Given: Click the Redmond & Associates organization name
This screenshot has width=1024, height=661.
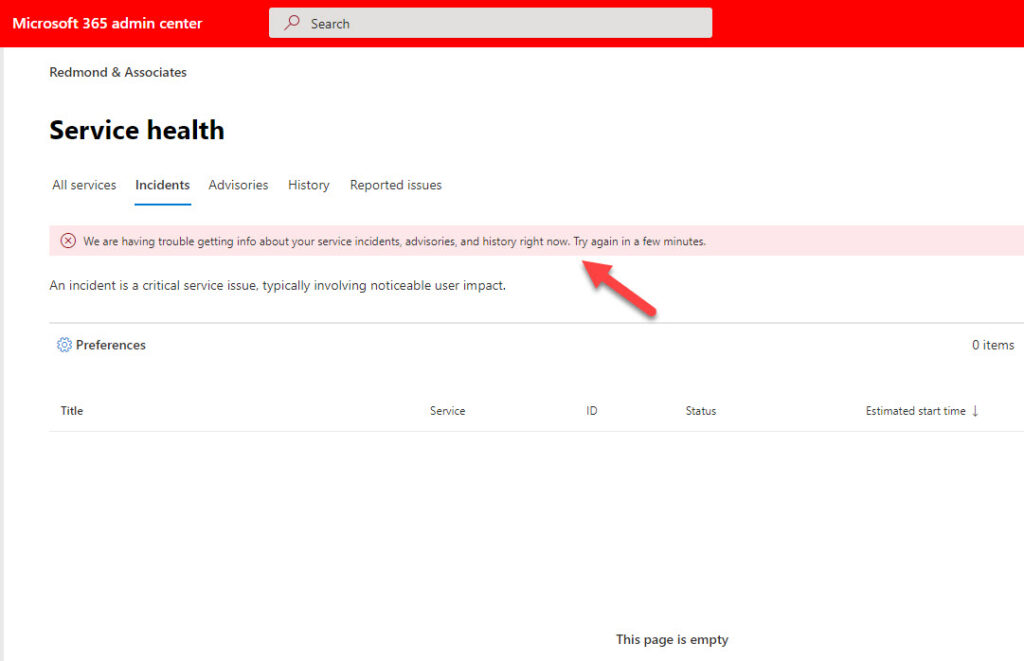Looking at the screenshot, I should (x=118, y=72).
